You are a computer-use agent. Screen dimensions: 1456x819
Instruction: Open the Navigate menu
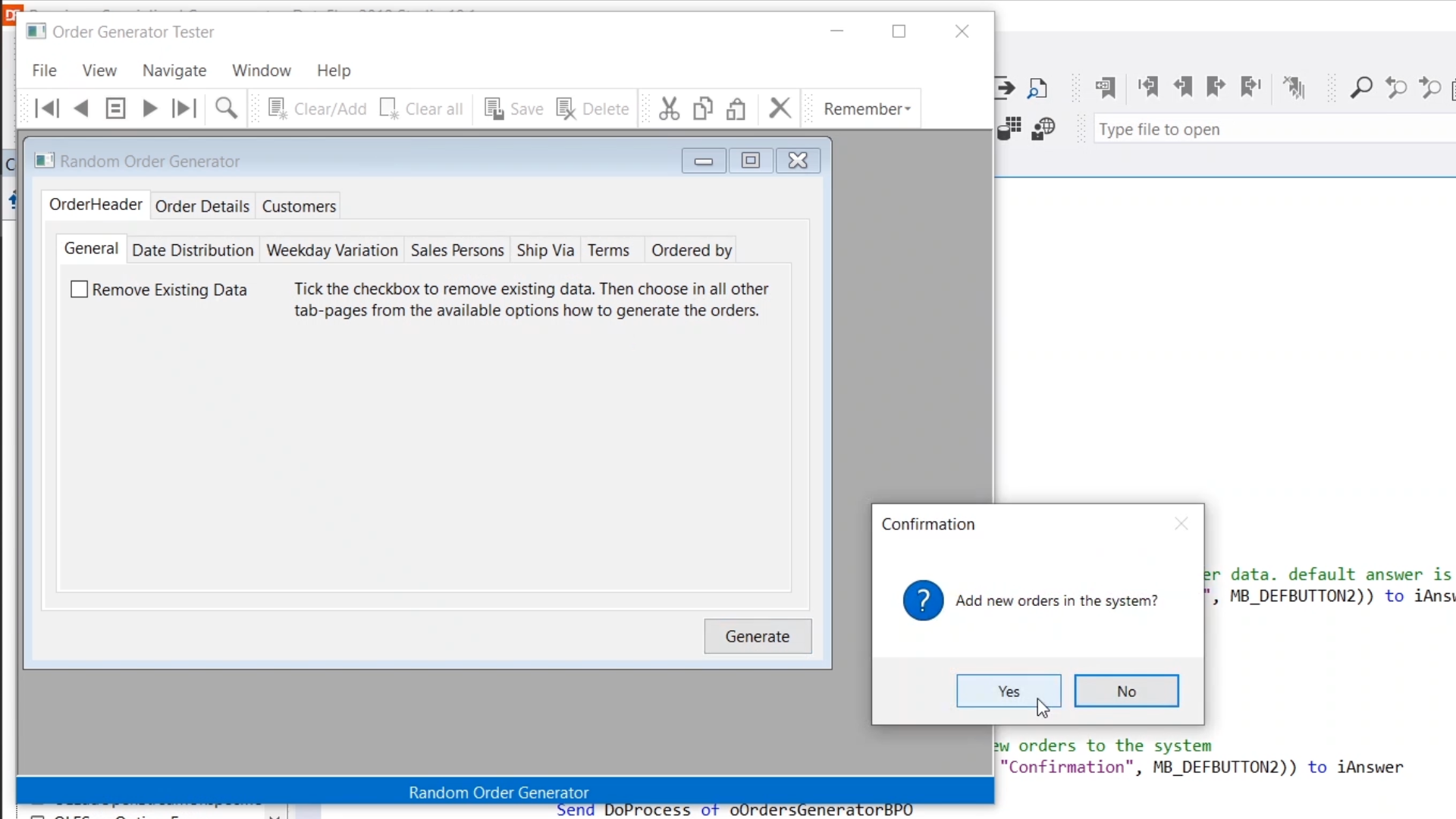(174, 71)
